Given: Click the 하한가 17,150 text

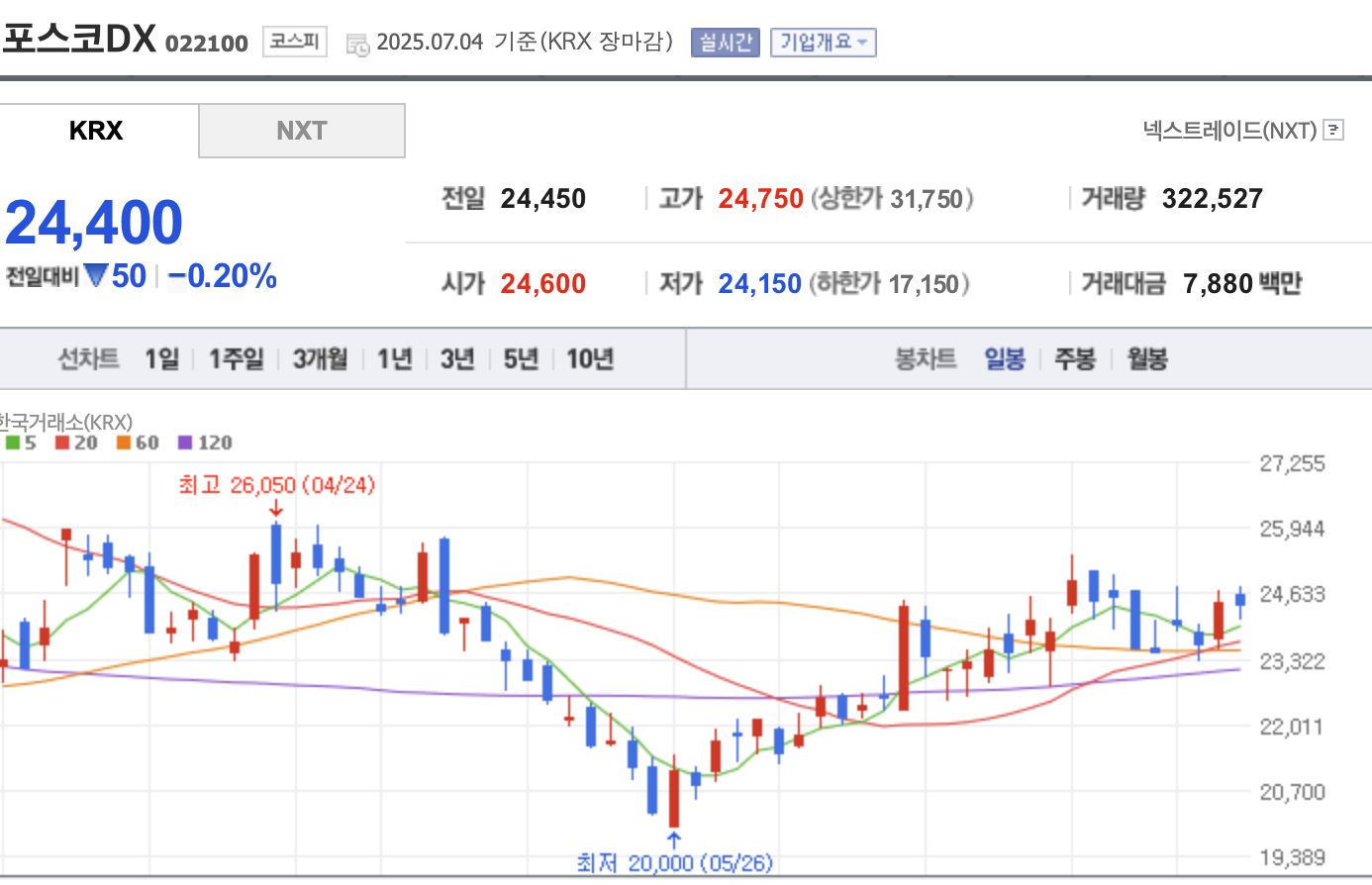Looking at the screenshot, I should coord(890,284).
